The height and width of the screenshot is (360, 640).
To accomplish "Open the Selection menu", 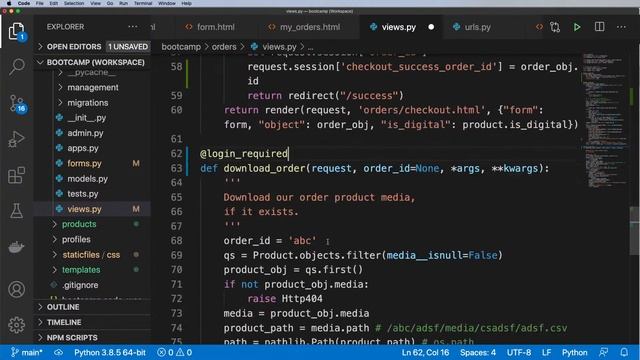I will (x=74, y=3).
